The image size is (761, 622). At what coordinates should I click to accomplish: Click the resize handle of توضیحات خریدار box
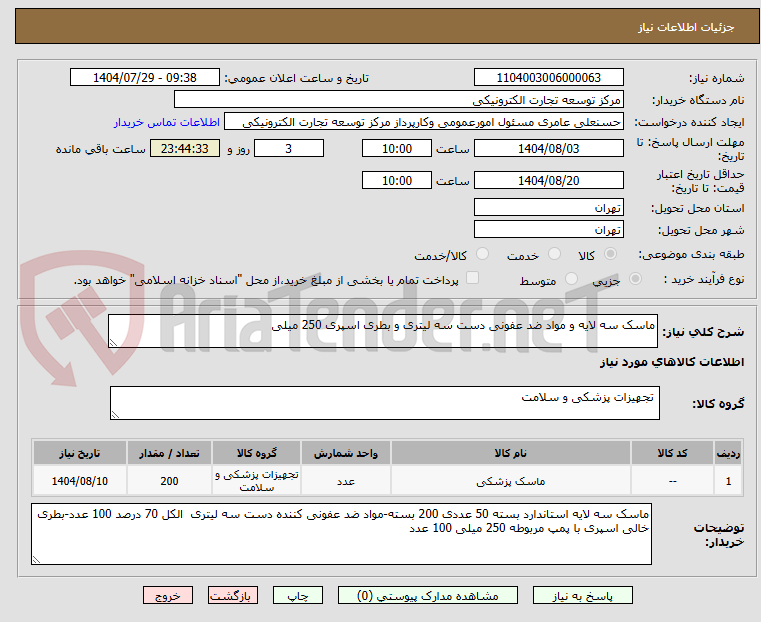click(37, 559)
